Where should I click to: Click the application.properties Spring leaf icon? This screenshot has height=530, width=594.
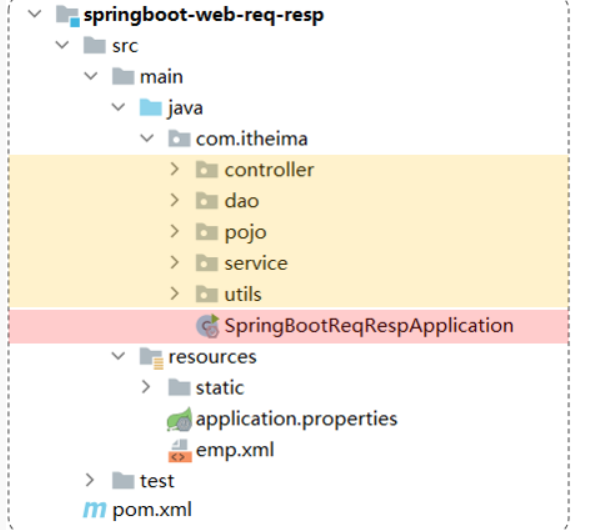coord(180,419)
